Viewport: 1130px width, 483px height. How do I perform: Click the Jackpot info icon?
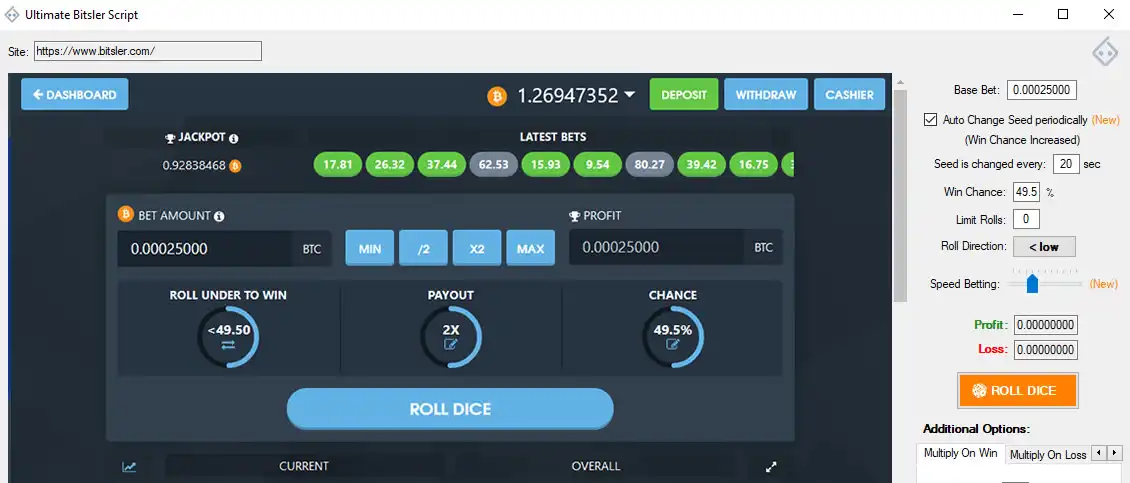(233, 138)
